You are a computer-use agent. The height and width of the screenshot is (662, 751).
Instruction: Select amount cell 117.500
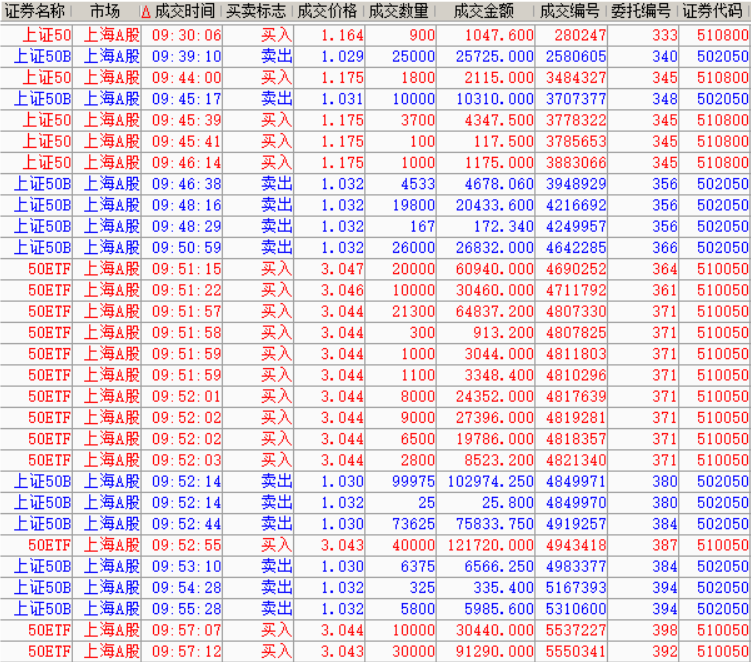tap(503, 141)
